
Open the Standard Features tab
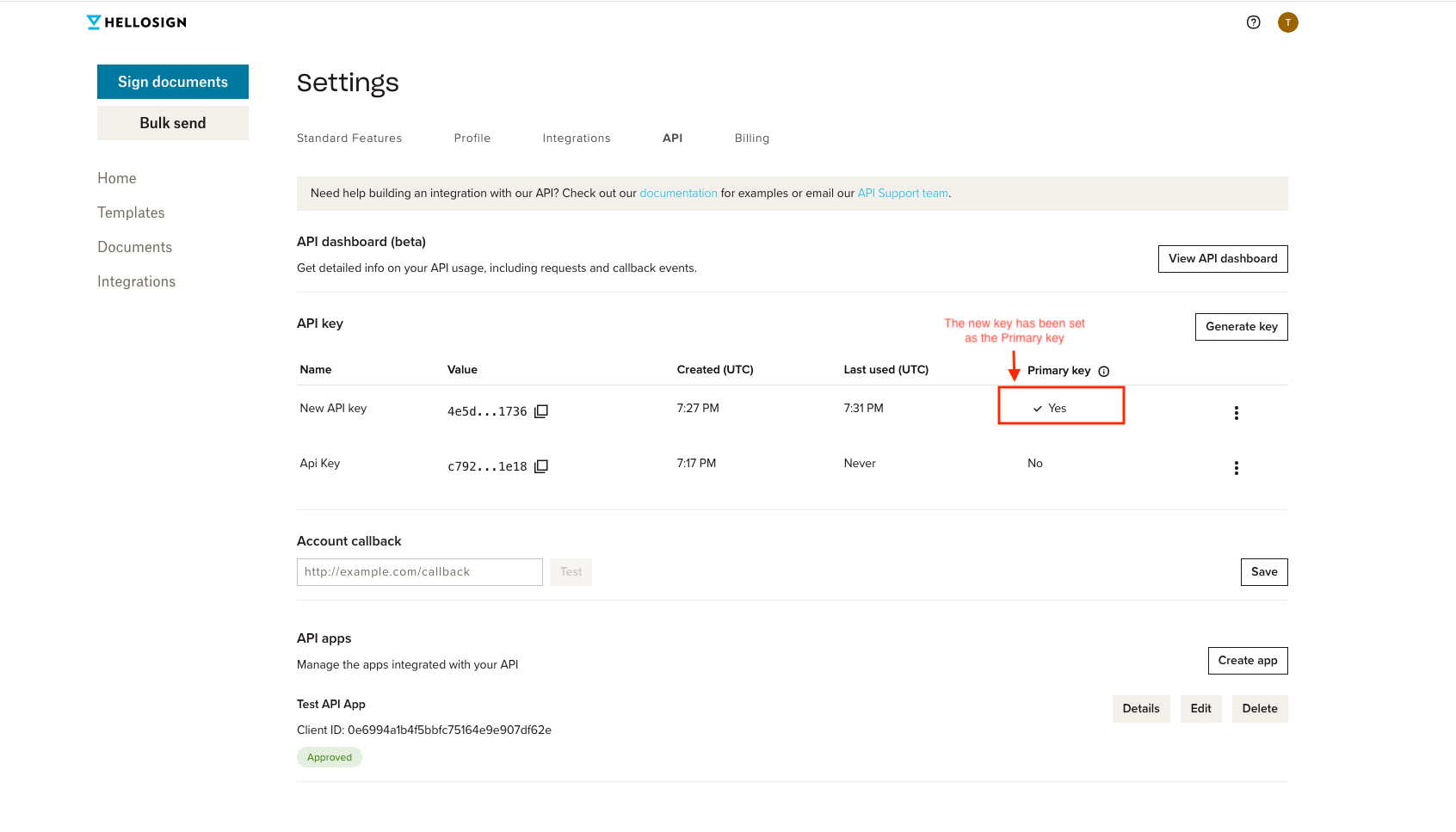coord(349,138)
